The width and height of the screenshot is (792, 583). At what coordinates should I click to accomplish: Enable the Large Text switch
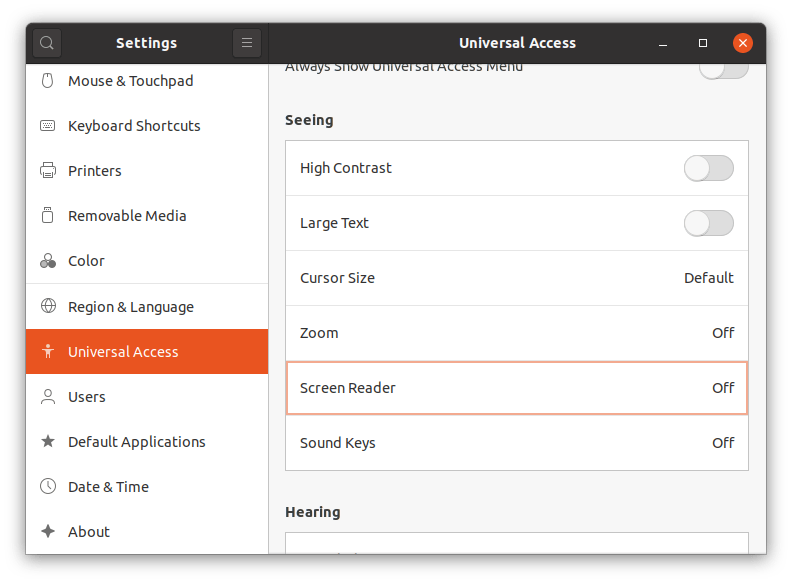click(x=709, y=223)
